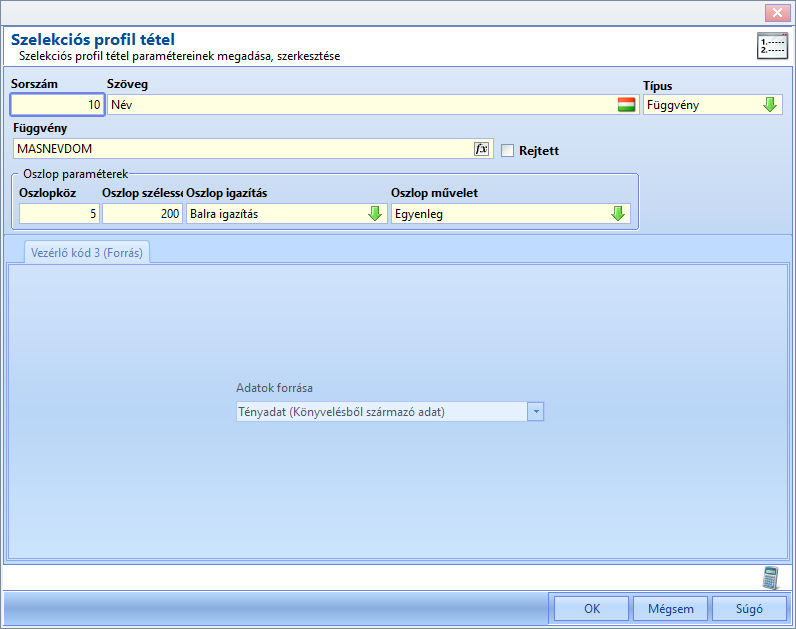Click the Oszlop paraméterek group label
Image resolution: width=796 pixels, height=629 pixels.
[x=76, y=174]
